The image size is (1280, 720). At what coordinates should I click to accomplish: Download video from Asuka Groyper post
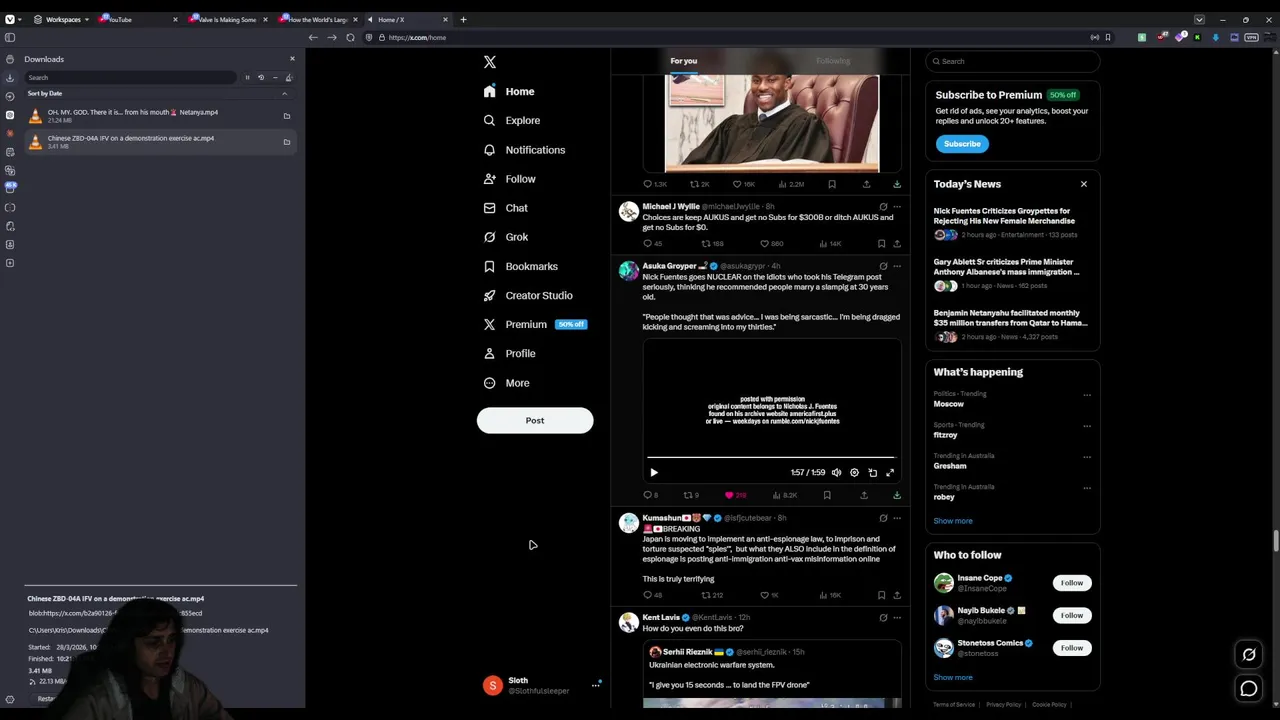pos(897,495)
